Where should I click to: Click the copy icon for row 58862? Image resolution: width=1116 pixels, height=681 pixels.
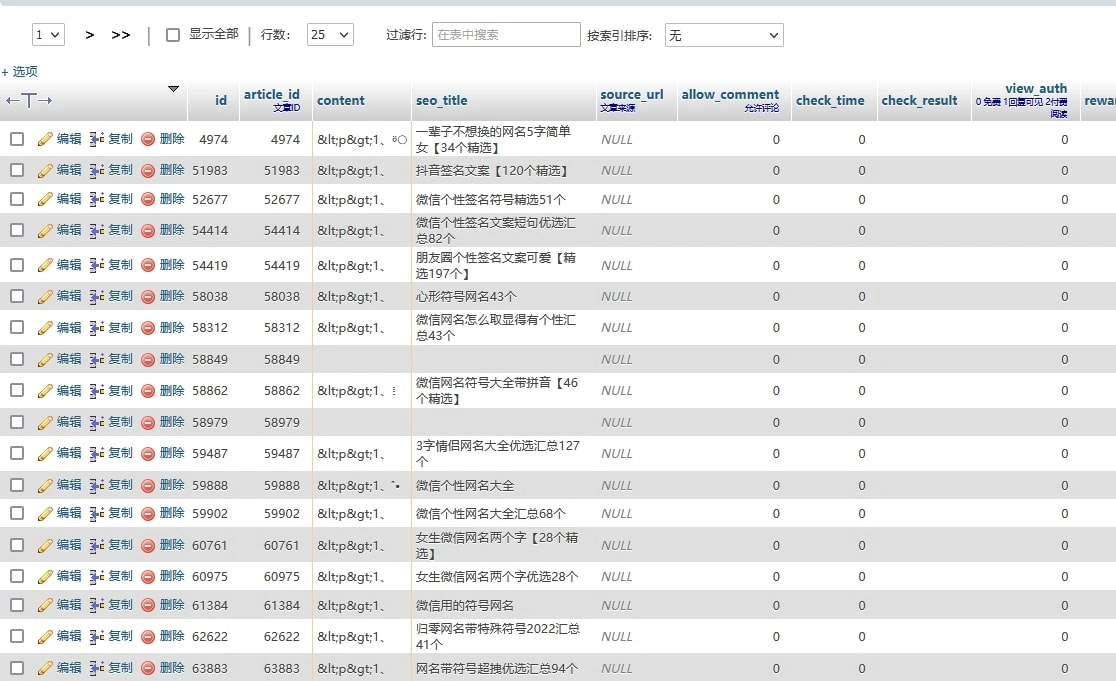[97, 392]
